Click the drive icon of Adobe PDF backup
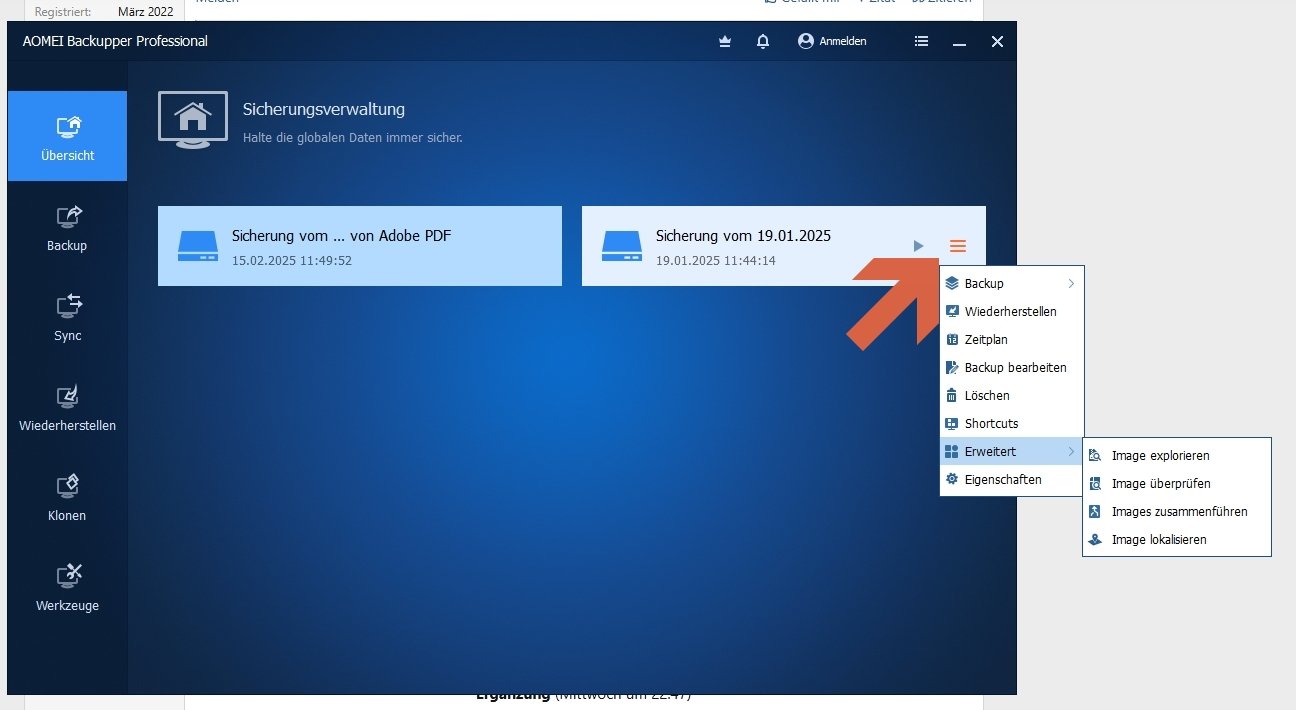 click(198, 246)
